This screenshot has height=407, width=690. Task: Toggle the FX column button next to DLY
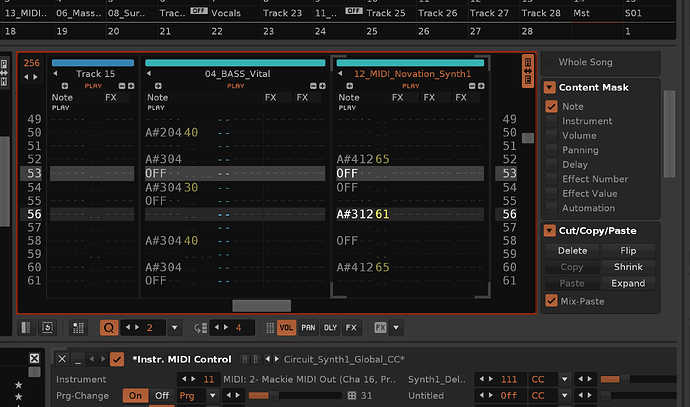351,327
